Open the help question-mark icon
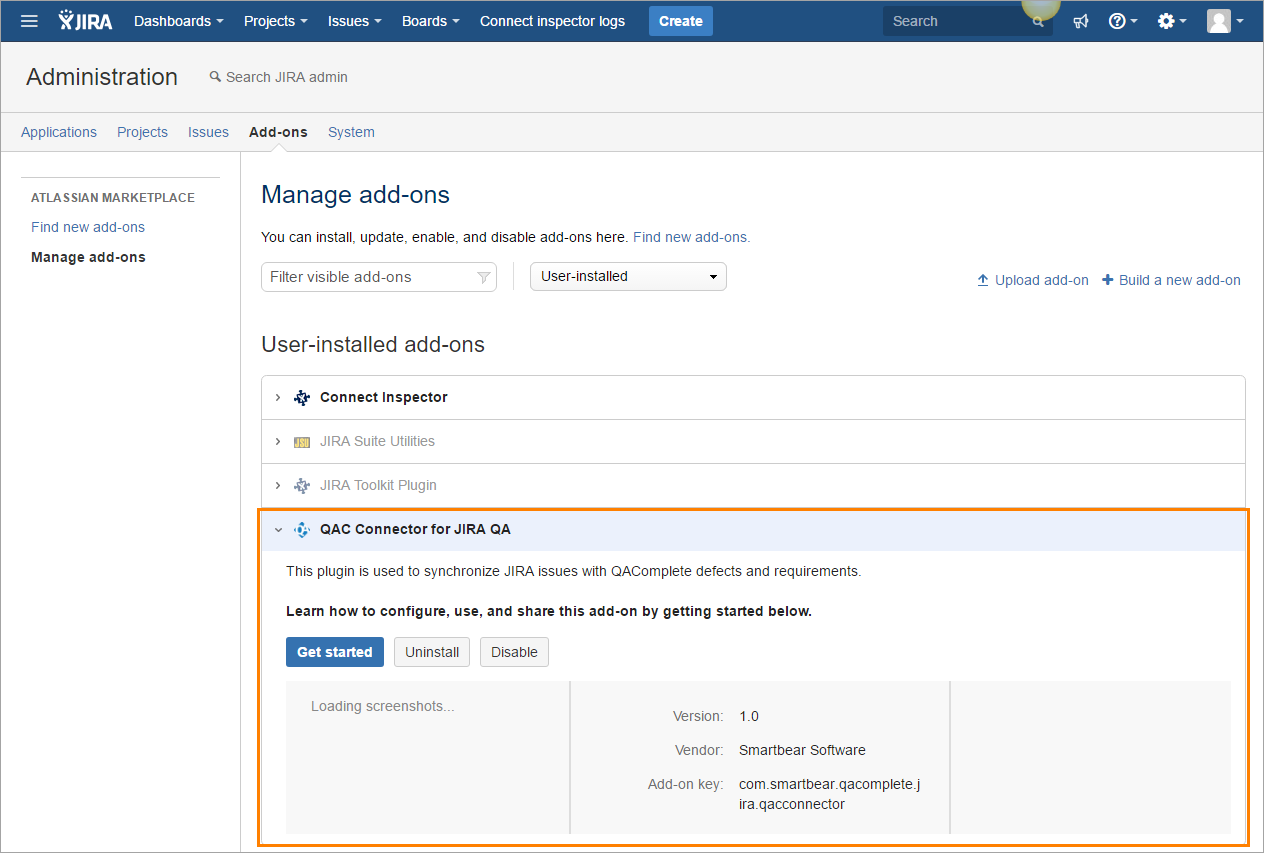The height and width of the screenshot is (853, 1264). point(1118,20)
